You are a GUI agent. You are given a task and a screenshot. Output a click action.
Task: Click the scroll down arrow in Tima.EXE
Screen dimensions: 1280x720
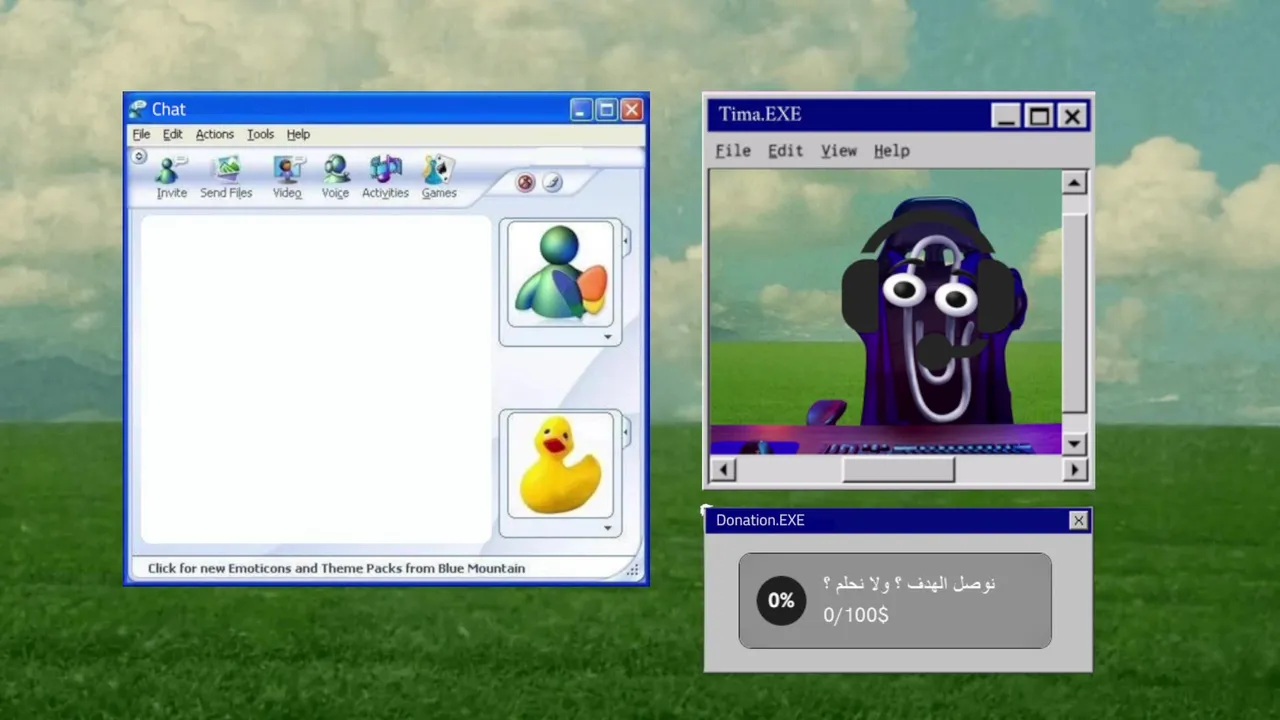tap(1073, 443)
